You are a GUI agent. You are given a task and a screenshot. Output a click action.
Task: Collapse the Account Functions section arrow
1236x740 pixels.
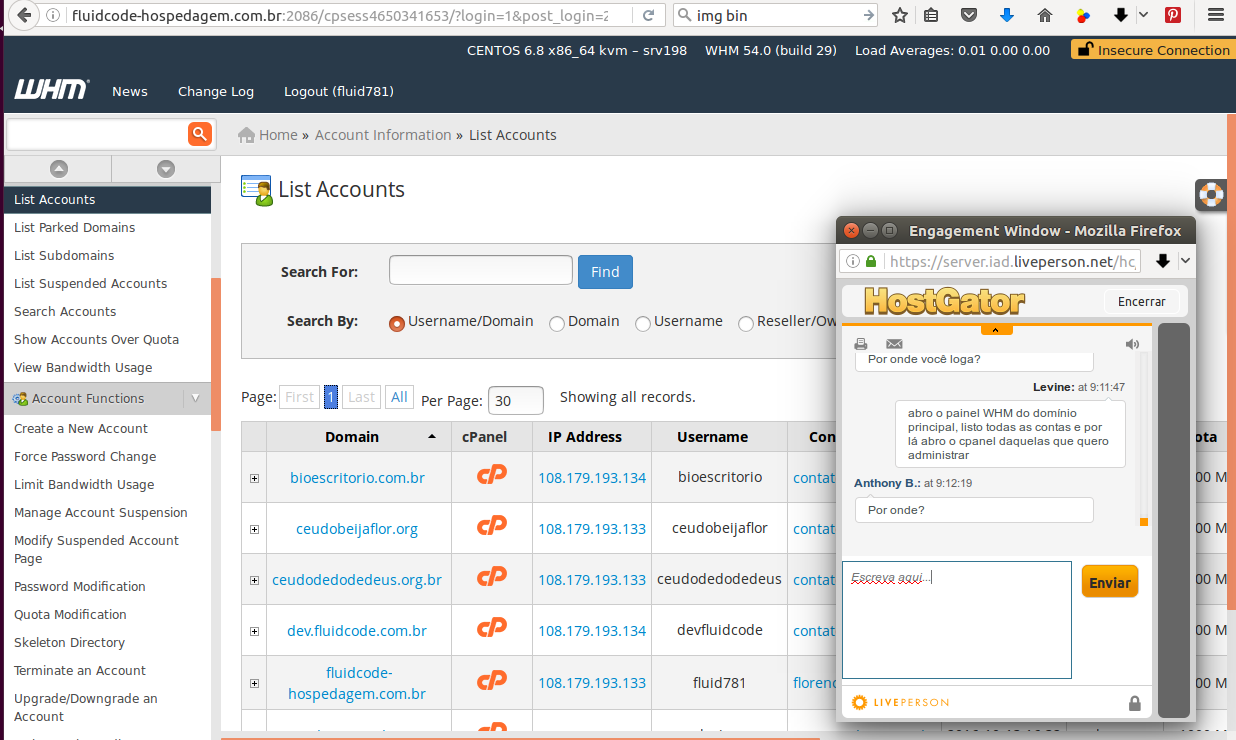196,398
